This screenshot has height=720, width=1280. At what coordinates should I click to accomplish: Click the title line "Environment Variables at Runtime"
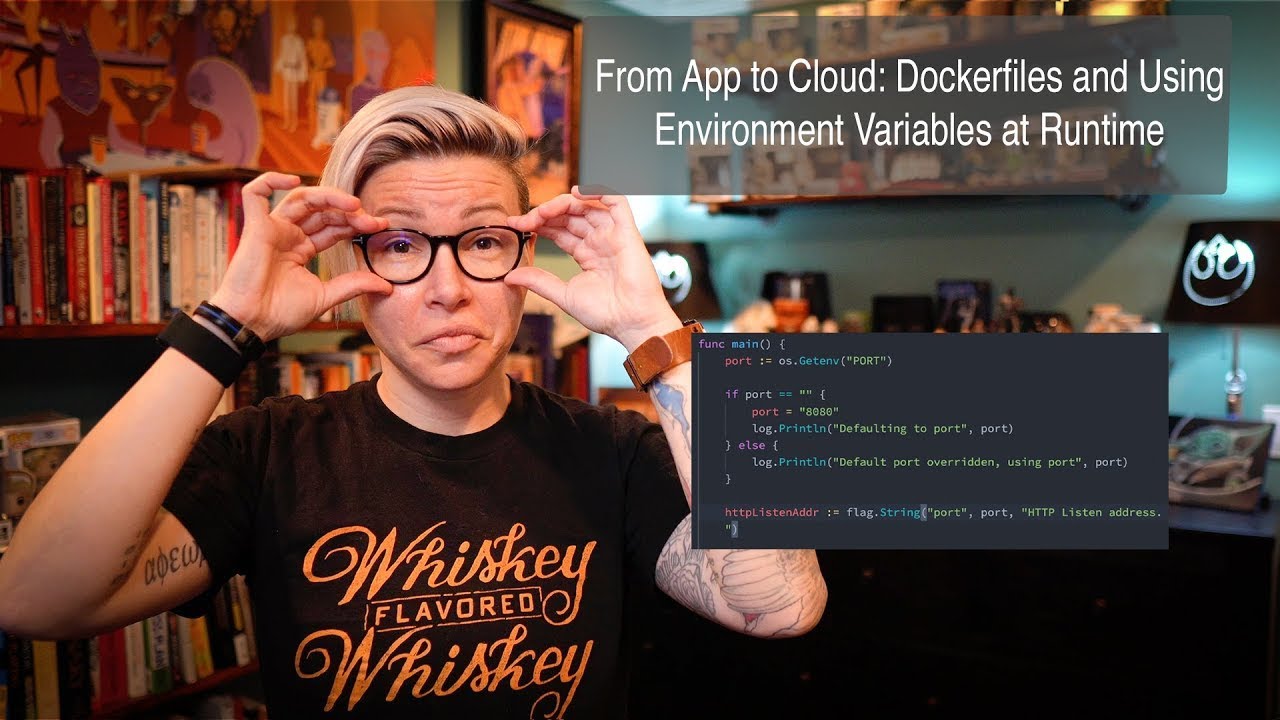click(x=909, y=130)
